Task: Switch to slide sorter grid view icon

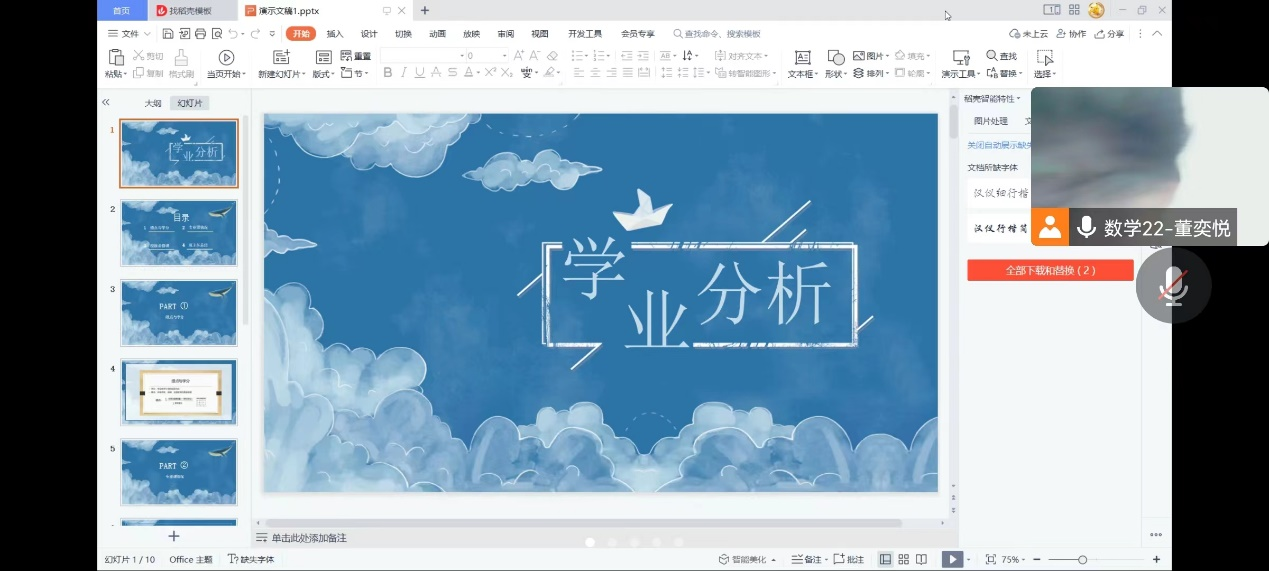Action: tap(903, 559)
